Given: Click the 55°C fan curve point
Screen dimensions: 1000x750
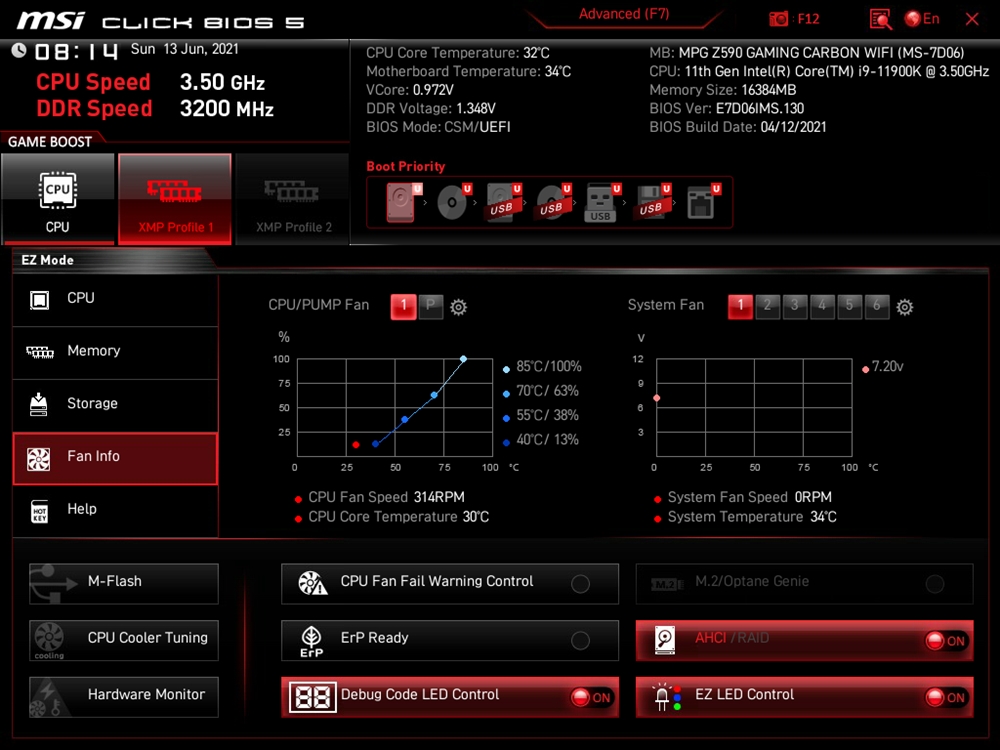Looking at the screenshot, I should (405, 420).
